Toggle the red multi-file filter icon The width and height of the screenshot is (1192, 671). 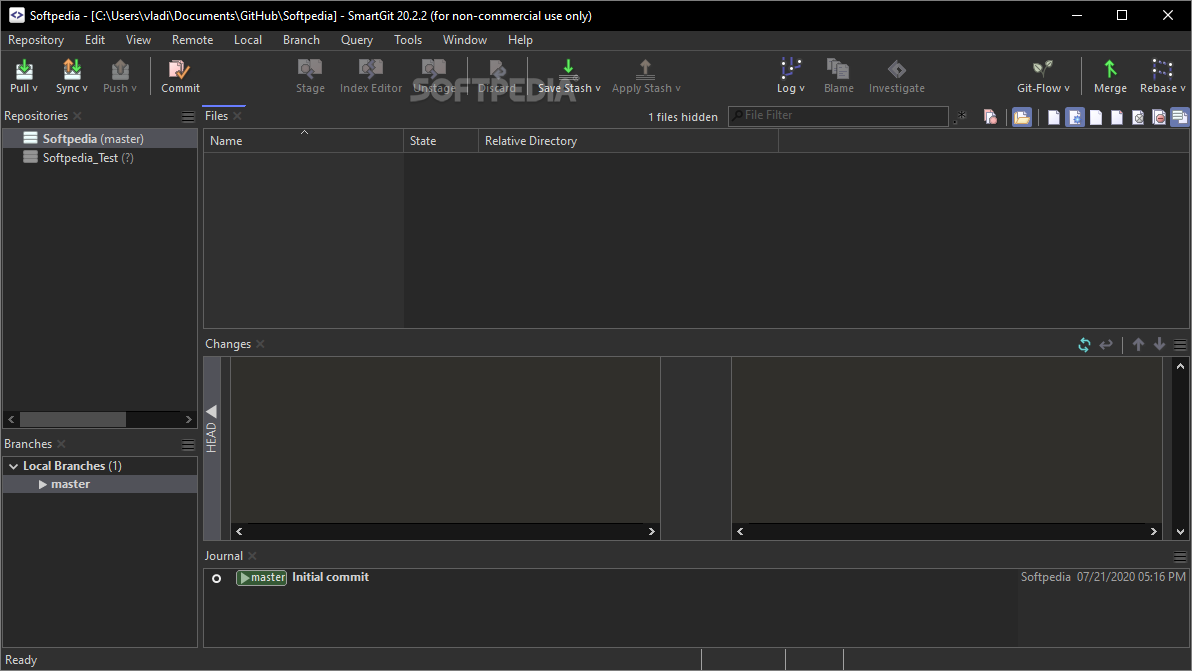click(990, 117)
